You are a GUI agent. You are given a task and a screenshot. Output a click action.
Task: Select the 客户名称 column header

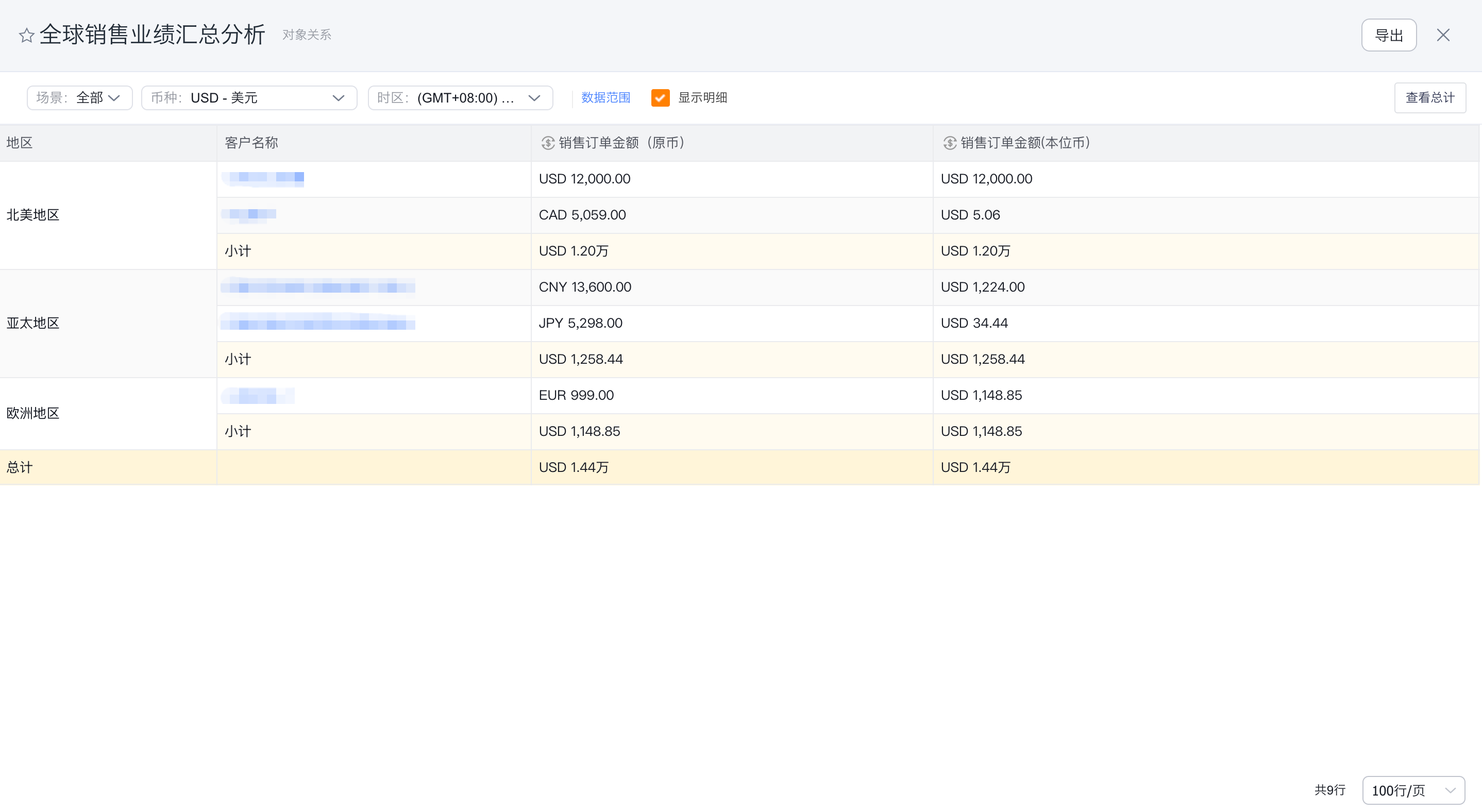click(251, 143)
